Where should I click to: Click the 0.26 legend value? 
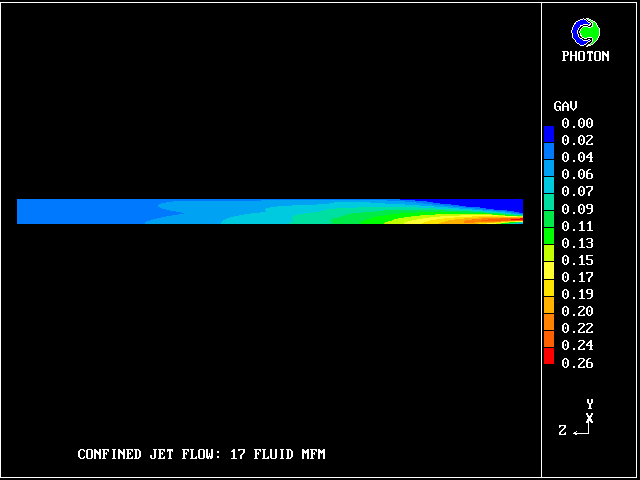pyautogui.click(x=577, y=363)
